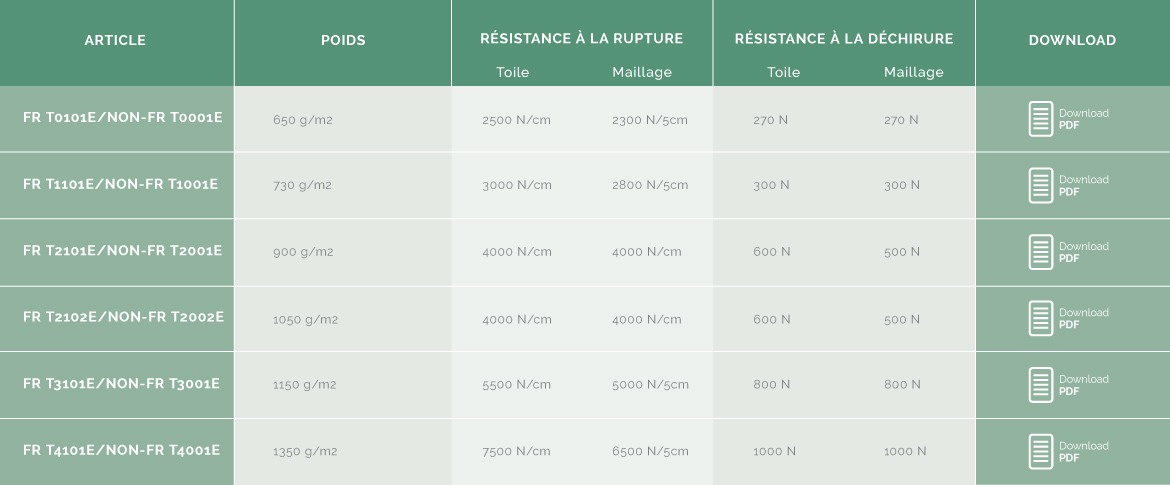
Task: Click PDF document icon for FR T1101E
Action: (x=1040, y=186)
